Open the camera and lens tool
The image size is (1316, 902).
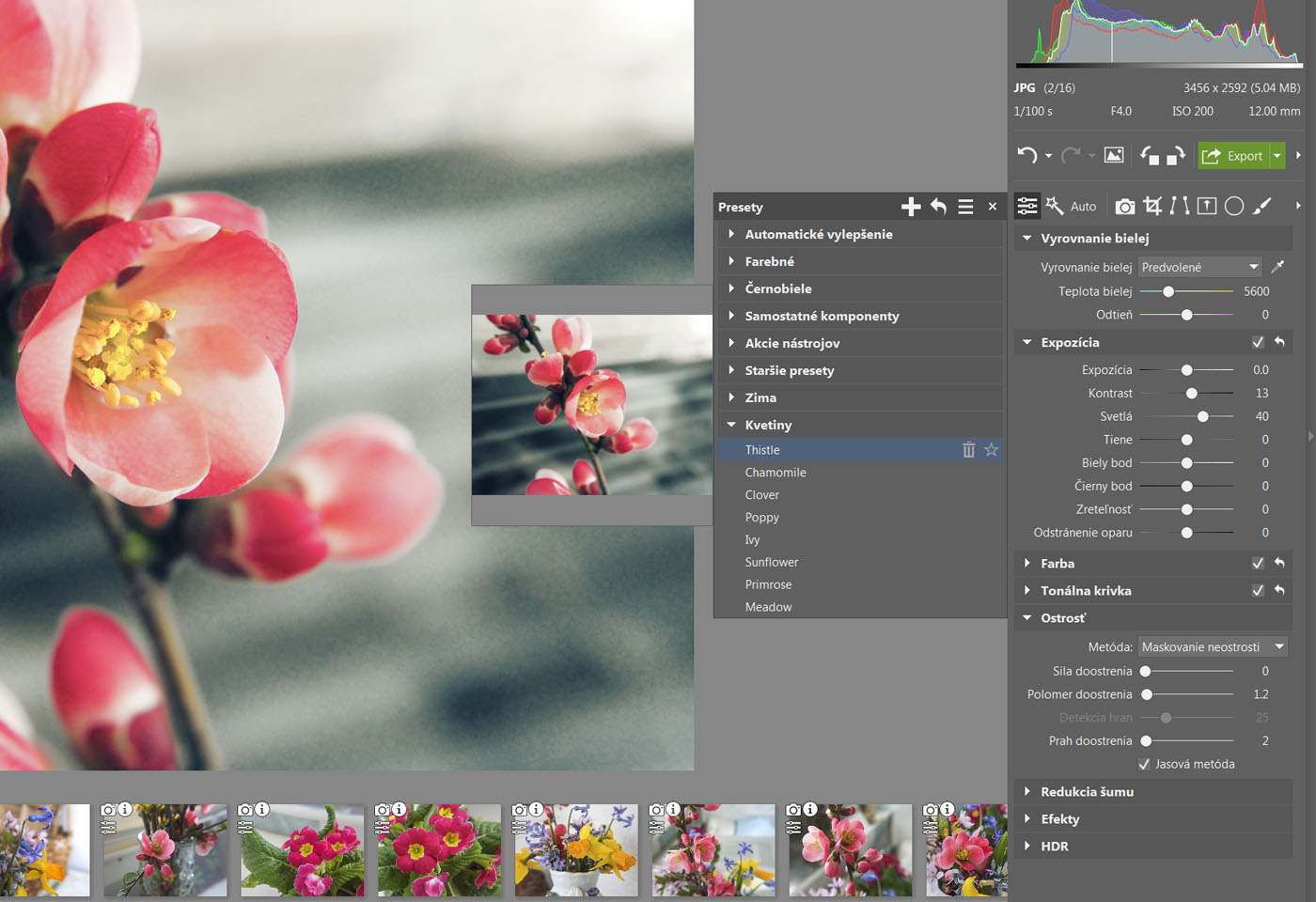pyautogui.click(x=1125, y=206)
